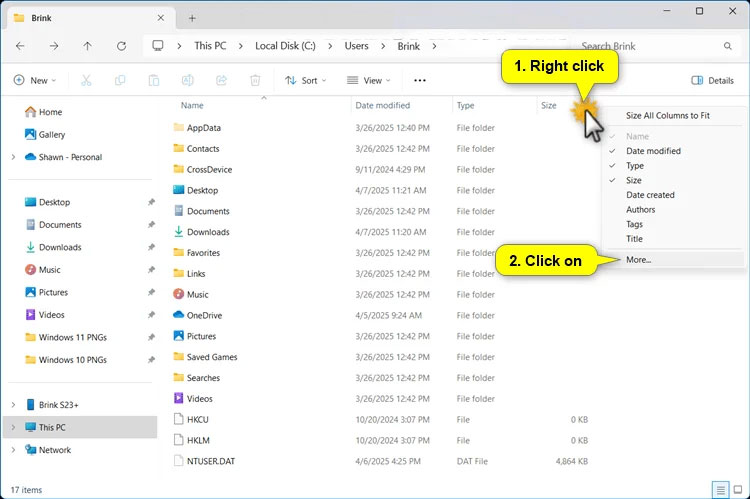750x499 pixels.
Task: Toggle the Type column checkmark
Action: [635, 166]
